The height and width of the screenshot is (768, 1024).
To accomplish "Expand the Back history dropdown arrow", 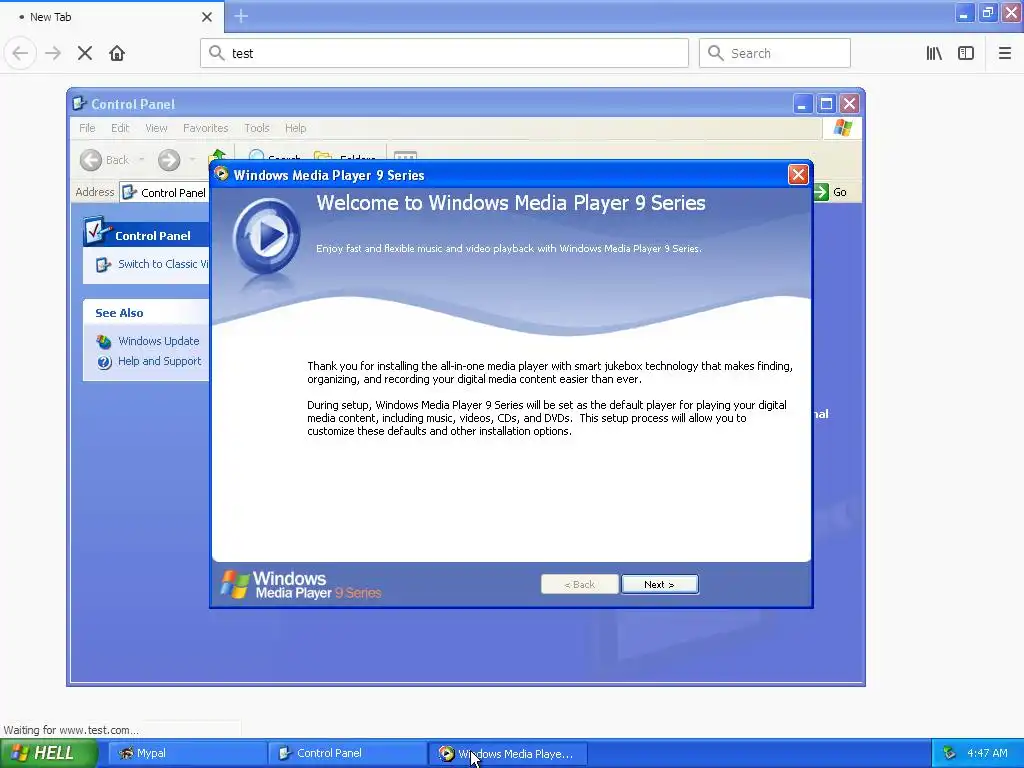I will click(x=141, y=160).
